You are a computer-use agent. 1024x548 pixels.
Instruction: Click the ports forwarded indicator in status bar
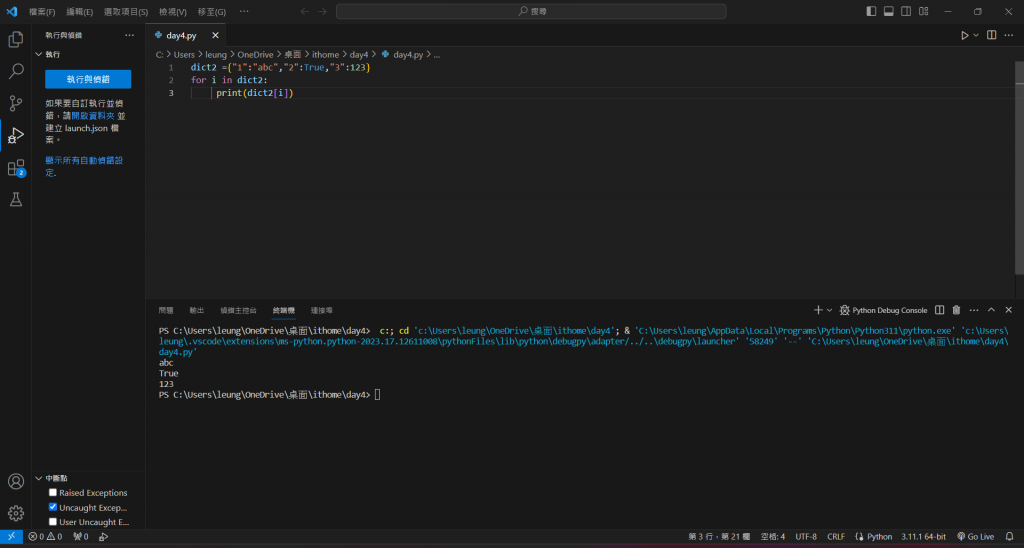(80, 536)
